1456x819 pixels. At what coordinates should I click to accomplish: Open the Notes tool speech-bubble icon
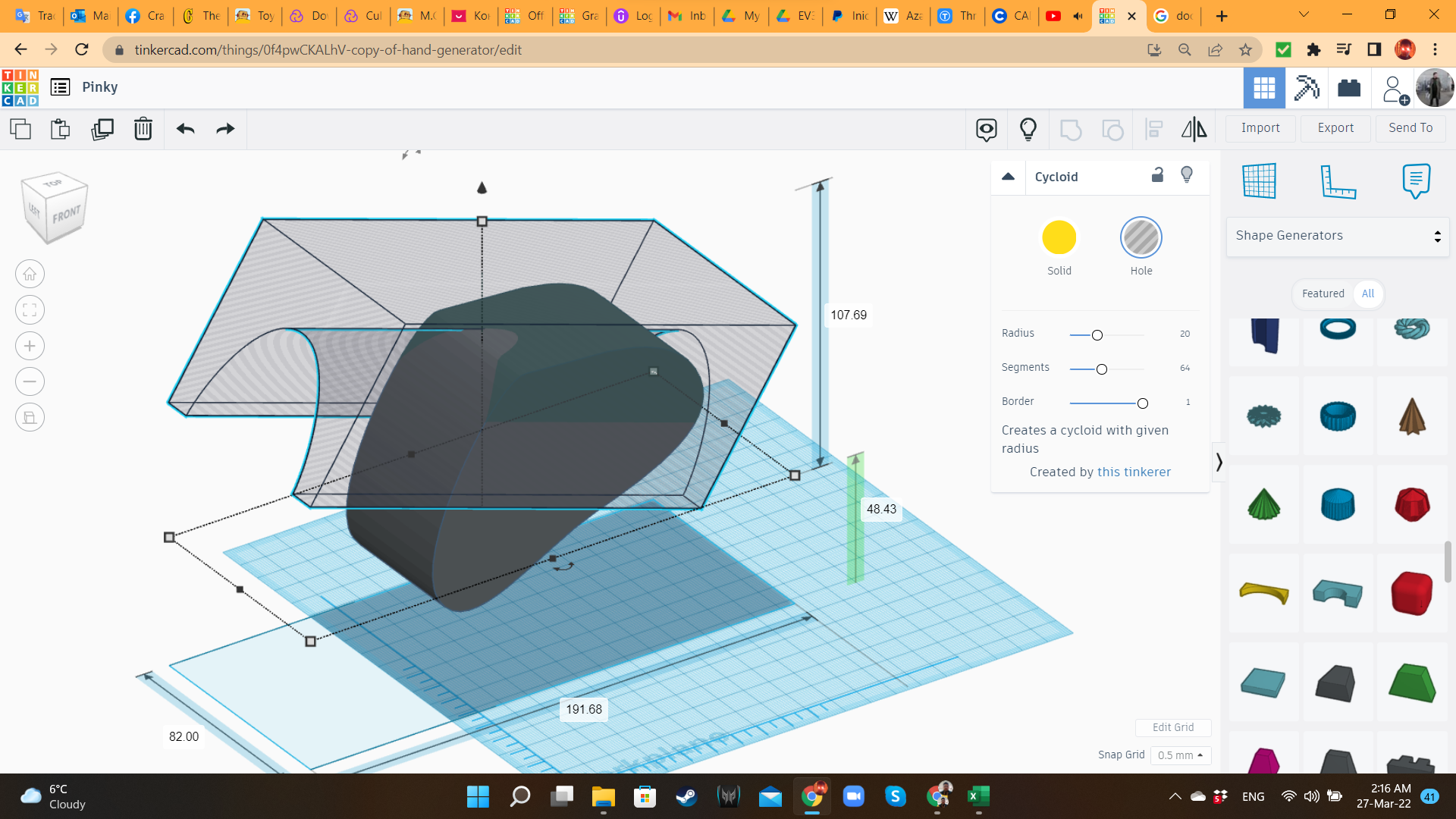[x=986, y=130]
